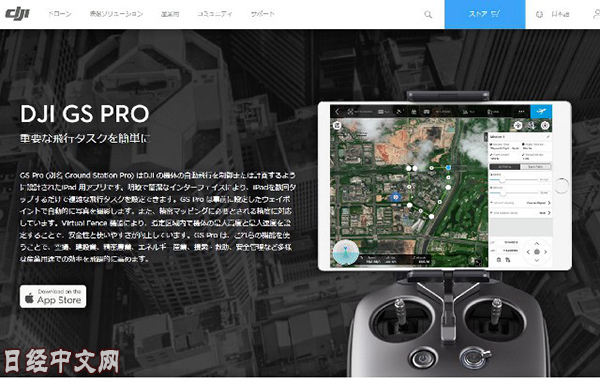Select the right light tab in mission panel

click(535, 167)
